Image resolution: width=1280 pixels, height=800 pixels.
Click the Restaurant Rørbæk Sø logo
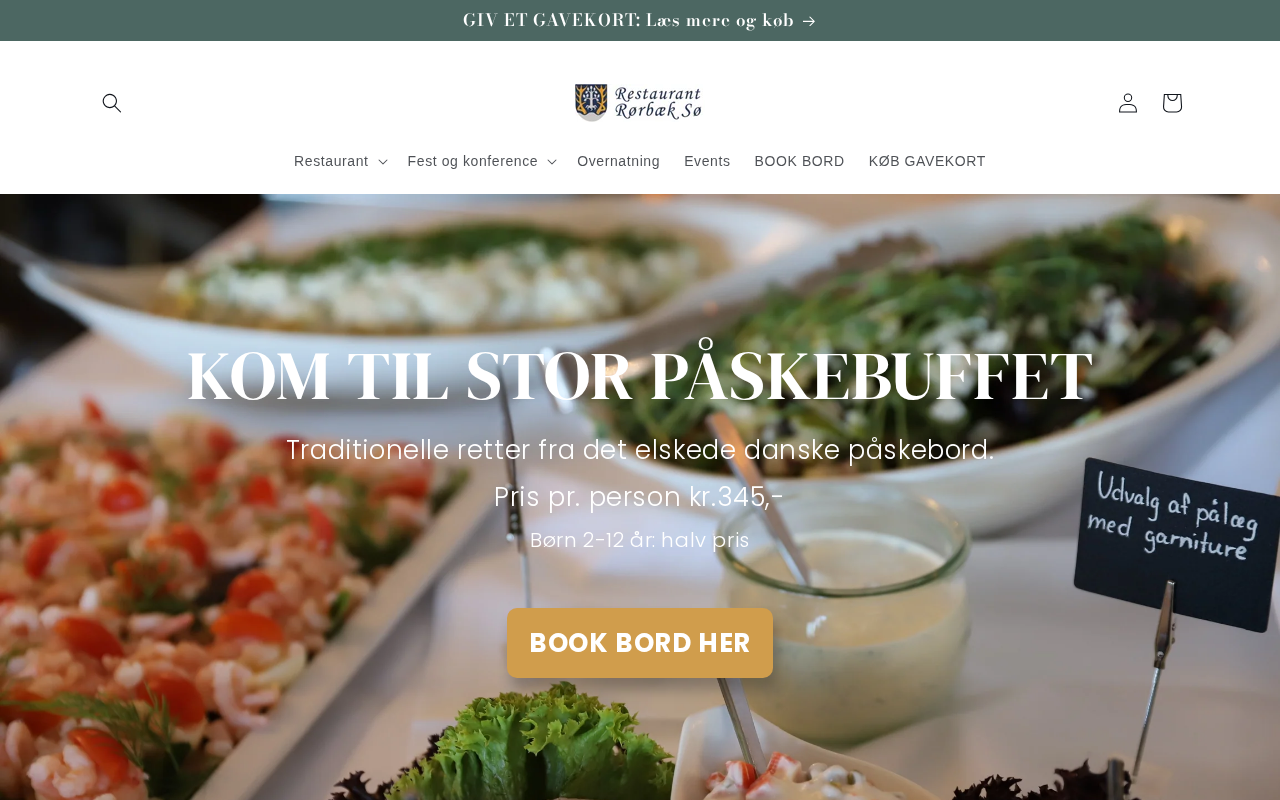click(x=640, y=103)
